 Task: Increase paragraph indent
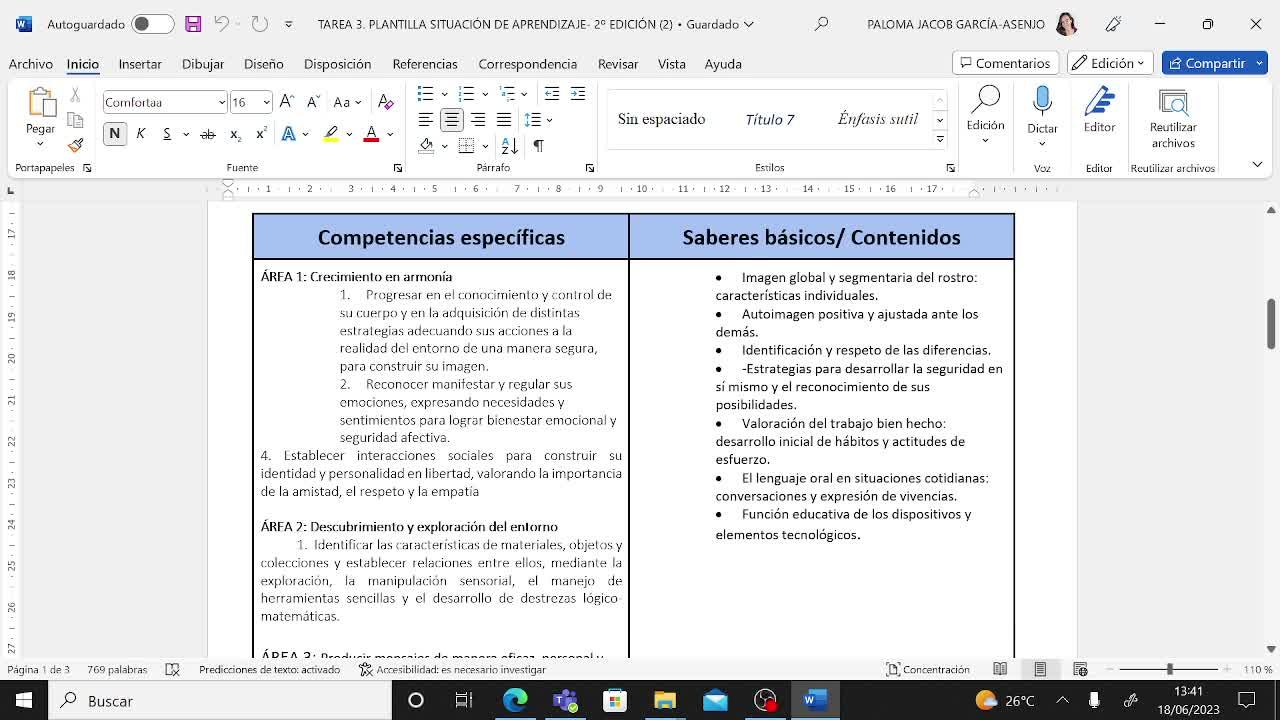point(578,94)
